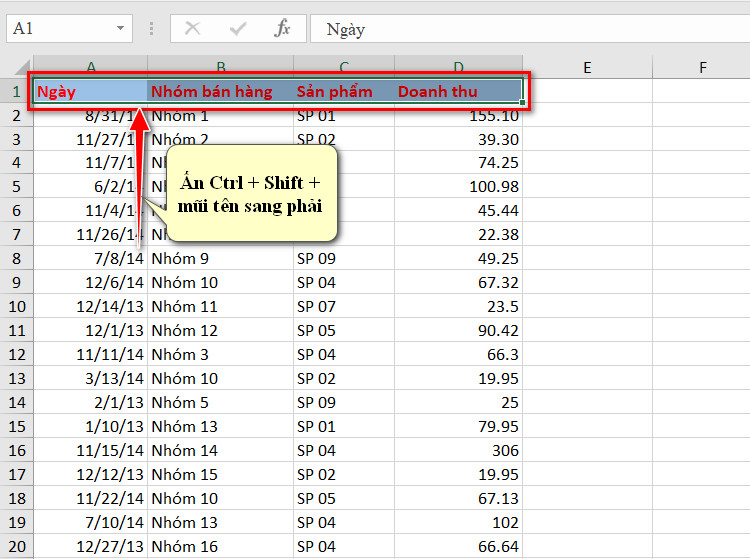Click the Sản phẩm header cell
The width and height of the screenshot is (750, 559).
point(344,91)
